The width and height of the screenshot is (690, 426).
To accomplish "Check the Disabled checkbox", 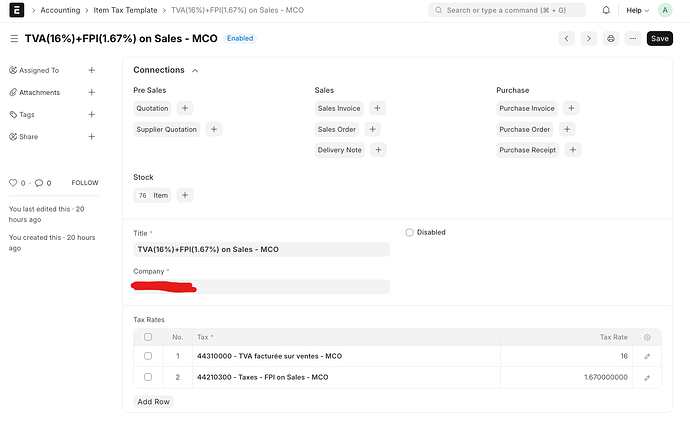I will [409, 232].
